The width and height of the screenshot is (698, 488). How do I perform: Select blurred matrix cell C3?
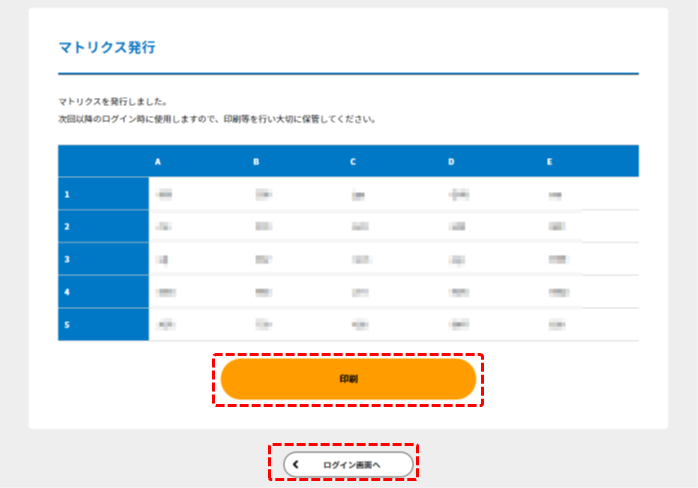click(361, 259)
